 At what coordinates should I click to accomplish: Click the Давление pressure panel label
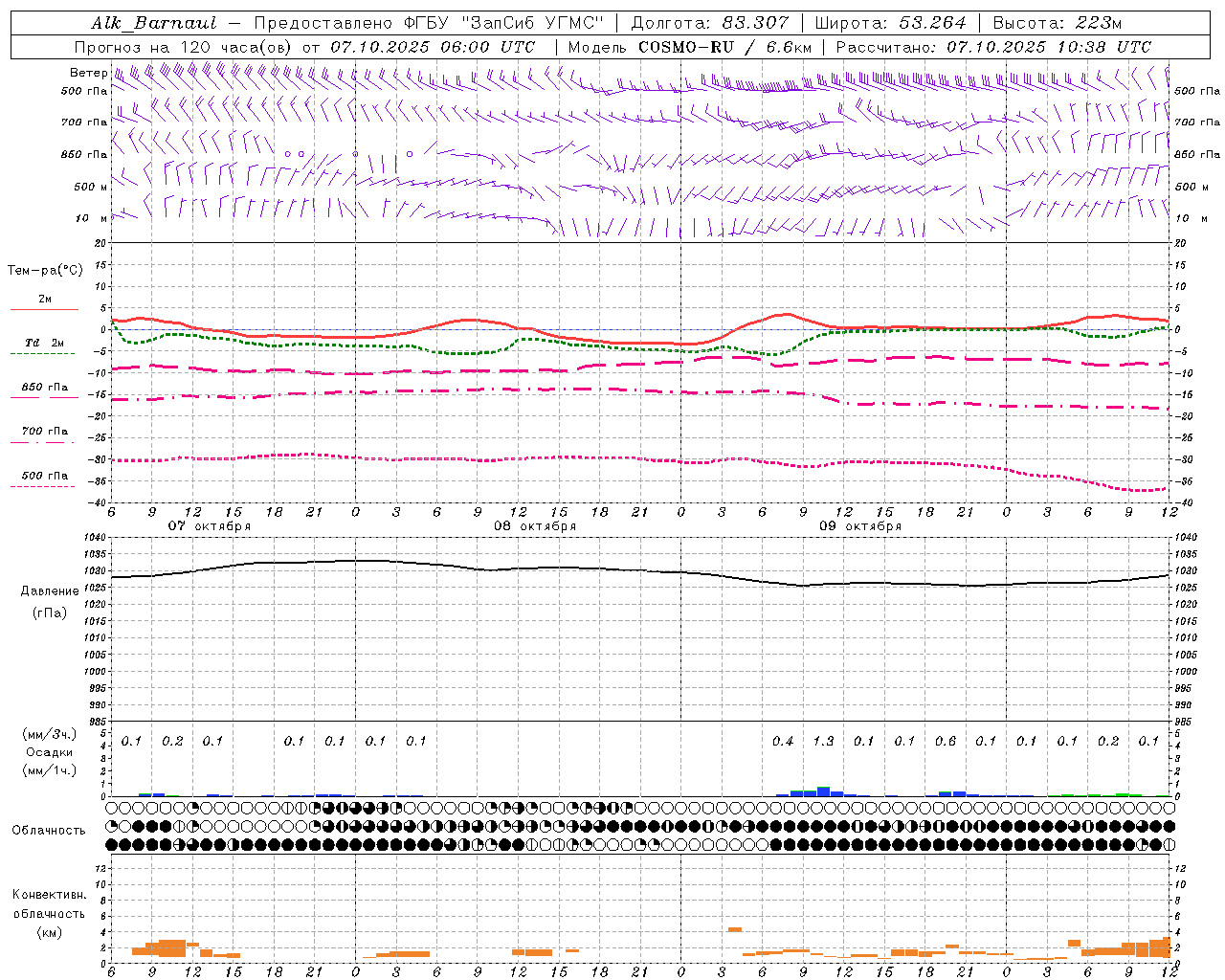pyautogui.click(x=50, y=591)
